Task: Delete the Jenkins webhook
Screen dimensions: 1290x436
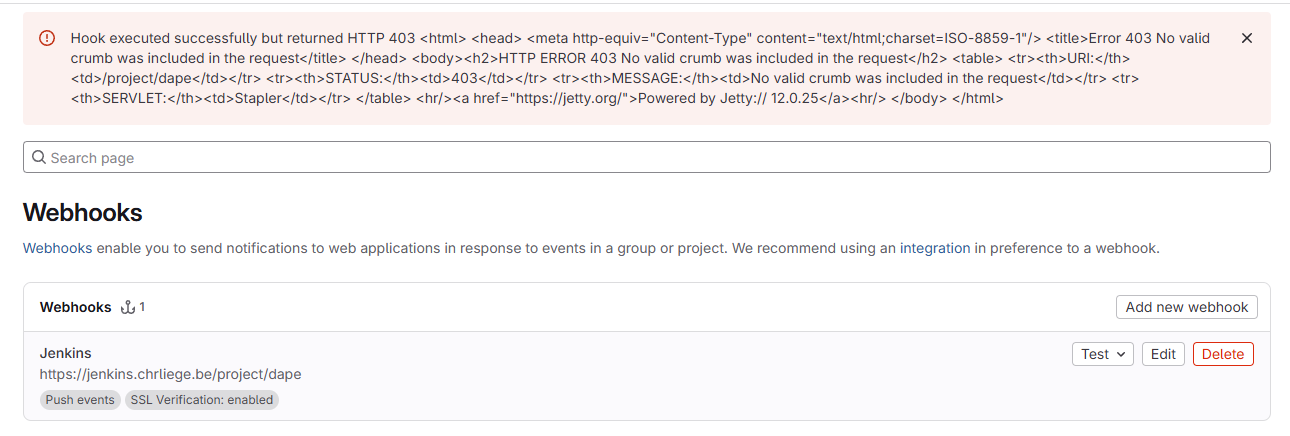Action: 1223,354
